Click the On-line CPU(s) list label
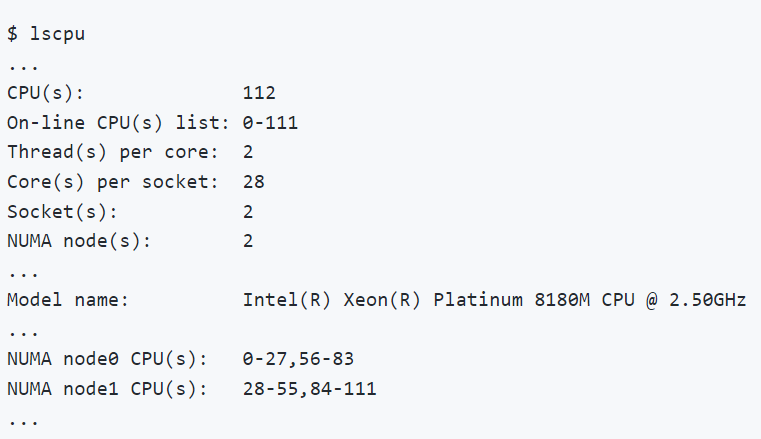The image size is (761, 439). coord(118,123)
